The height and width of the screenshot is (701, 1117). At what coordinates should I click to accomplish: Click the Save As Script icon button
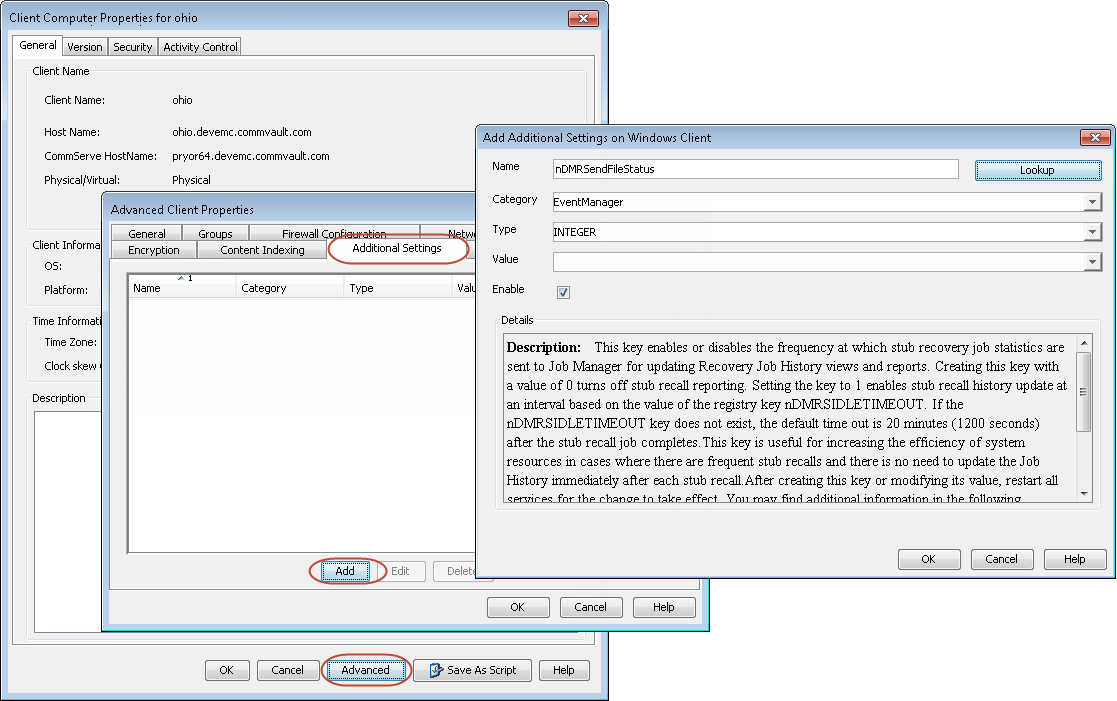click(472, 670)
